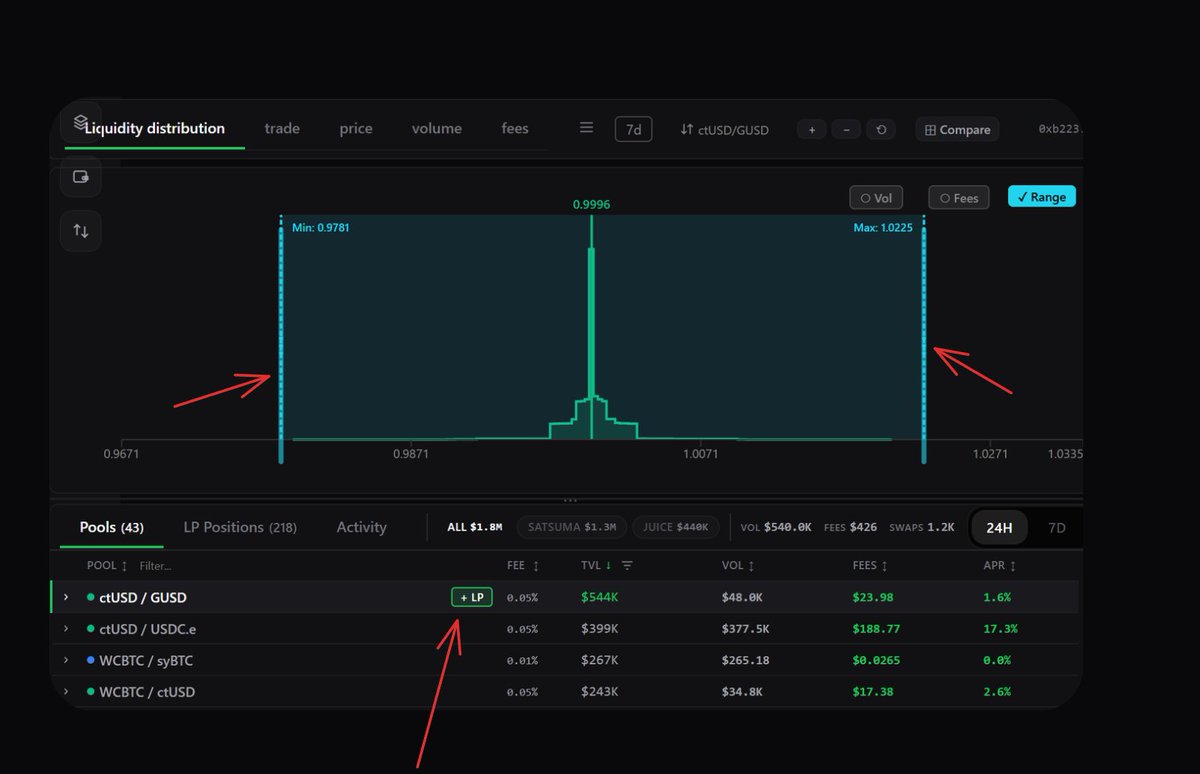Image resolution: width=1200 pixels, height=774 pixels.
Task: Click the Min 0.9781 range handle
Action: [281, 340]
